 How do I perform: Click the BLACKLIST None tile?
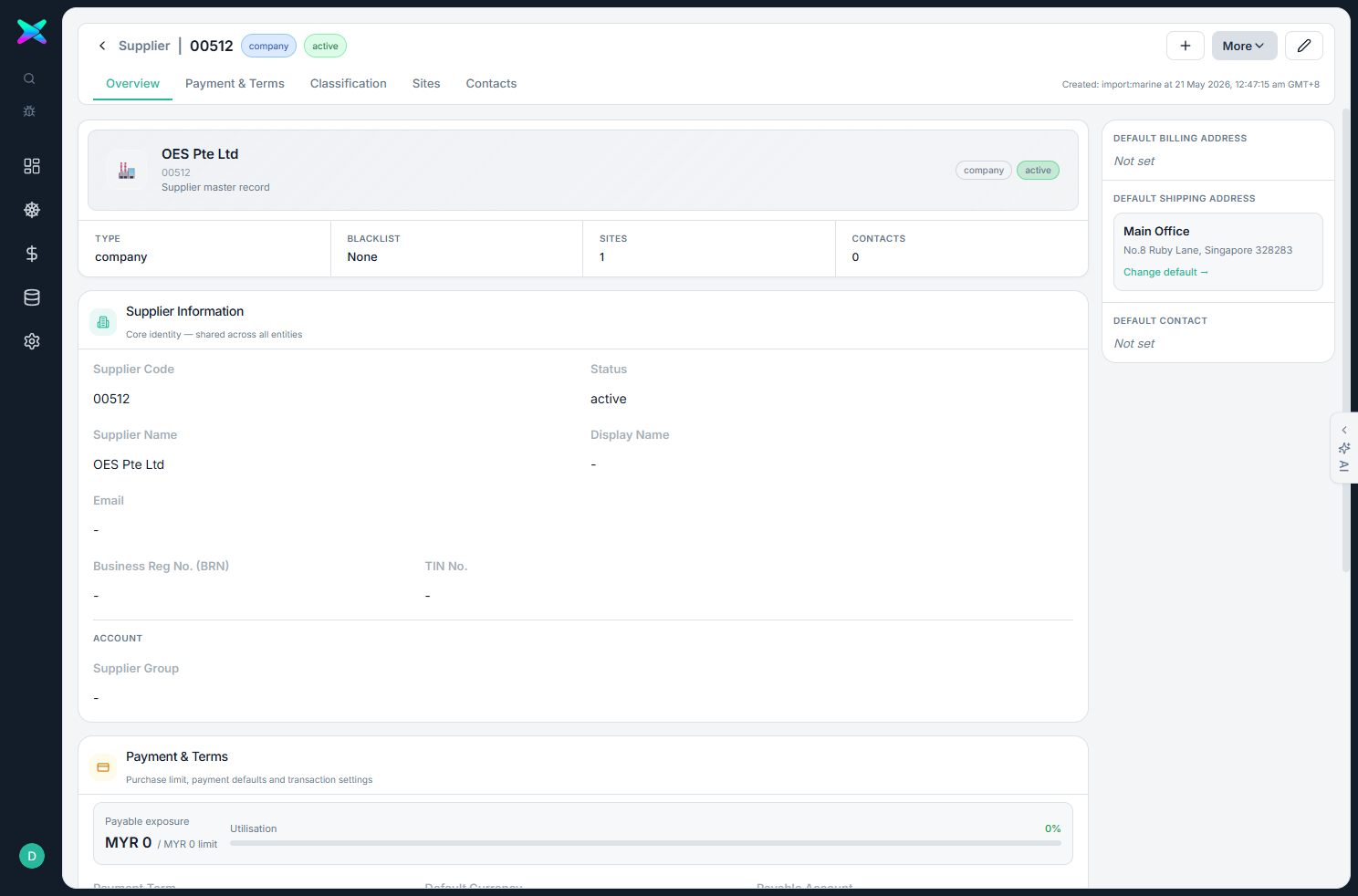(x=456, y=248)
